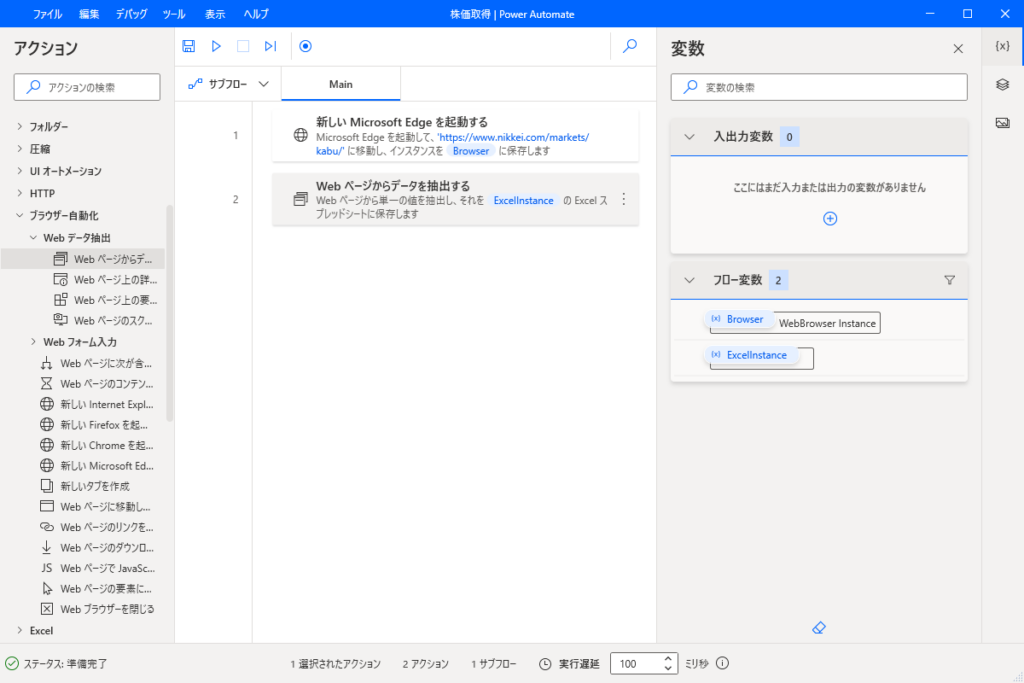Open more options of step 2
This screenshot has width=1024, height=683.
624,199
